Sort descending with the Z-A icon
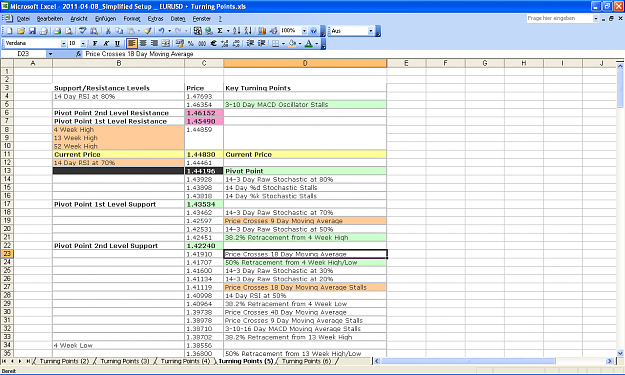Screen dimensions: 625x375 248,31
